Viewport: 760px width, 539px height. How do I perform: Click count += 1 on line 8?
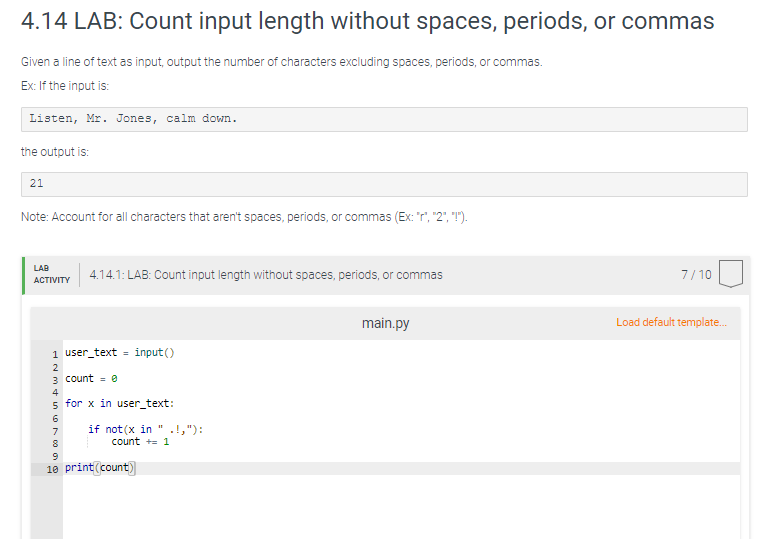(x=140, y=442)
